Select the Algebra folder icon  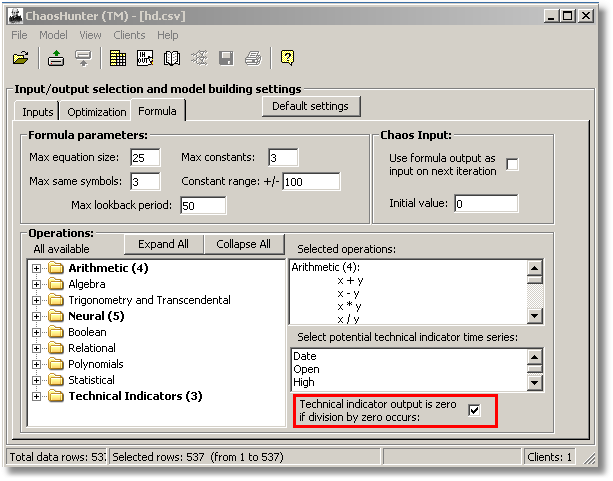tap(56, 284)
